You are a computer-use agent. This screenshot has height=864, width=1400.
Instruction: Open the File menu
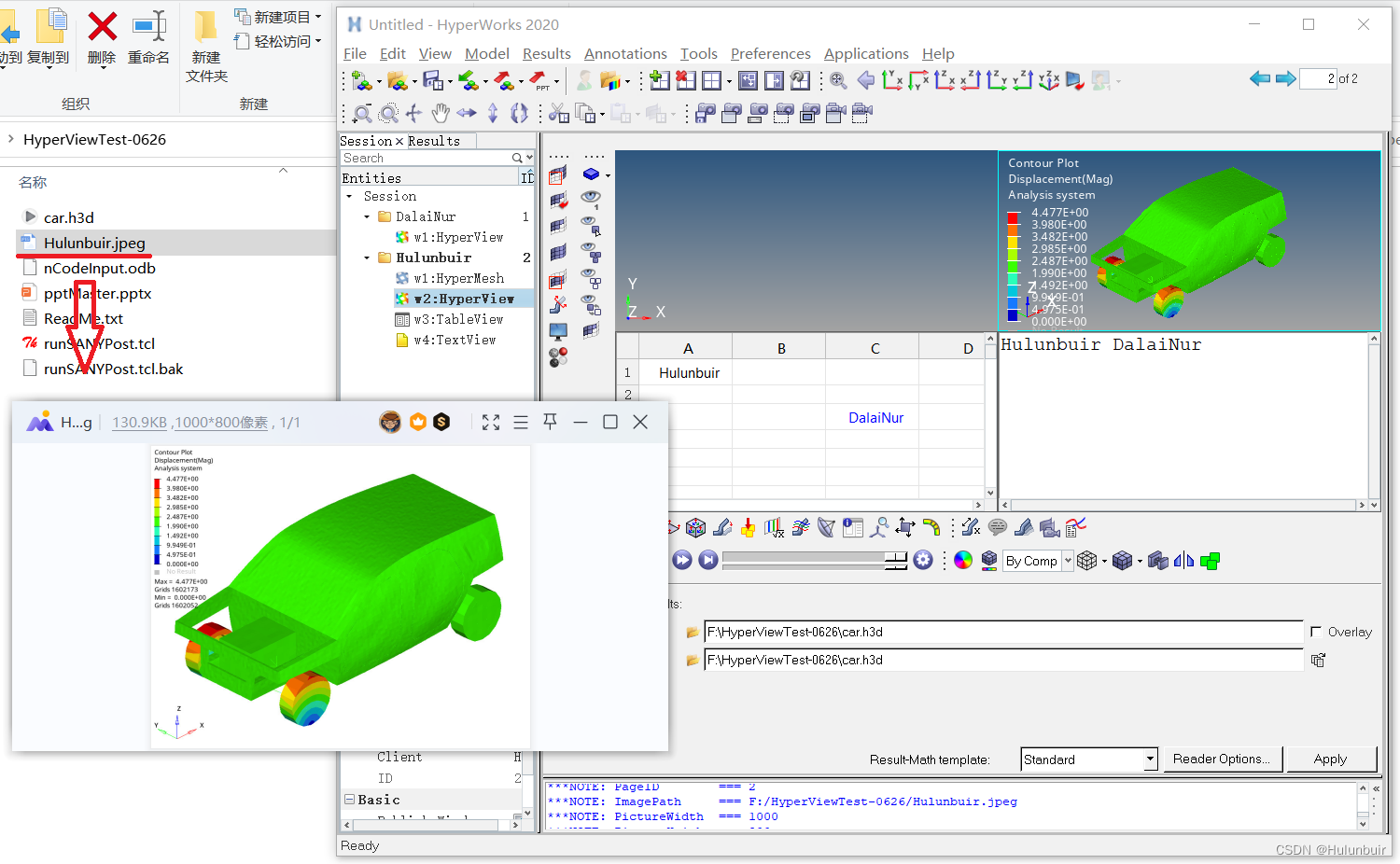click(x=355, y=53)
